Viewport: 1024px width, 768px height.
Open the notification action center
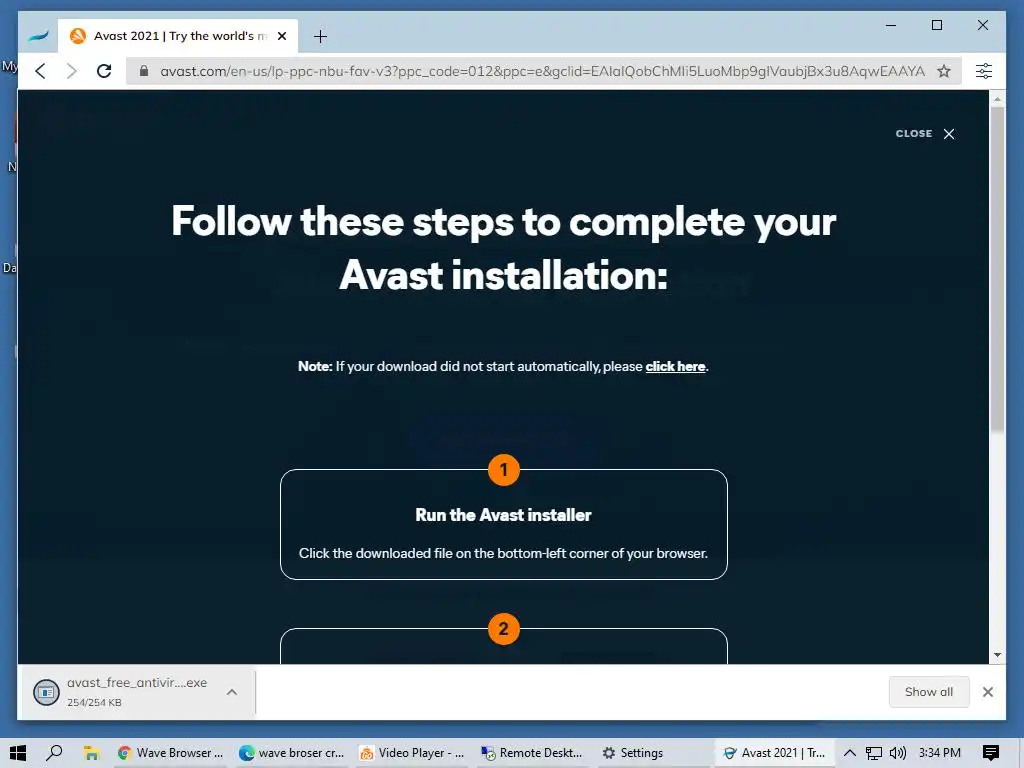point(991,753)
